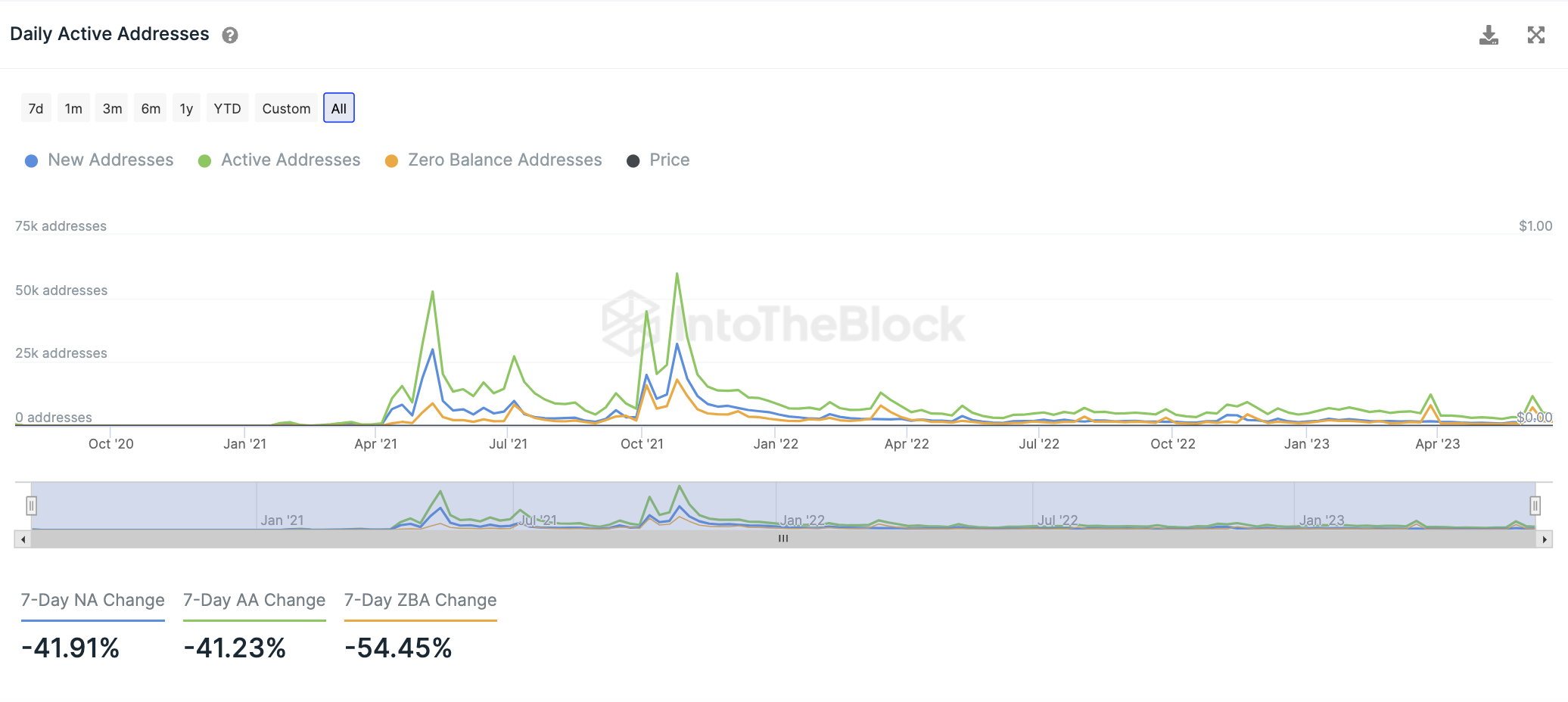Hide the Zero Balance Addresses series
Image resolution: width=1568 pixels, height=702 pixels.
(493, 160)
